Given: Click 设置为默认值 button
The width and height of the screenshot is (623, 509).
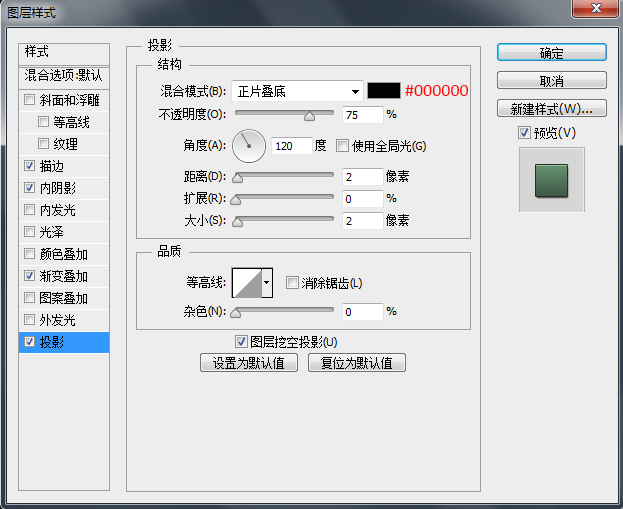Looking at the screenshot, I should point(249,363).
